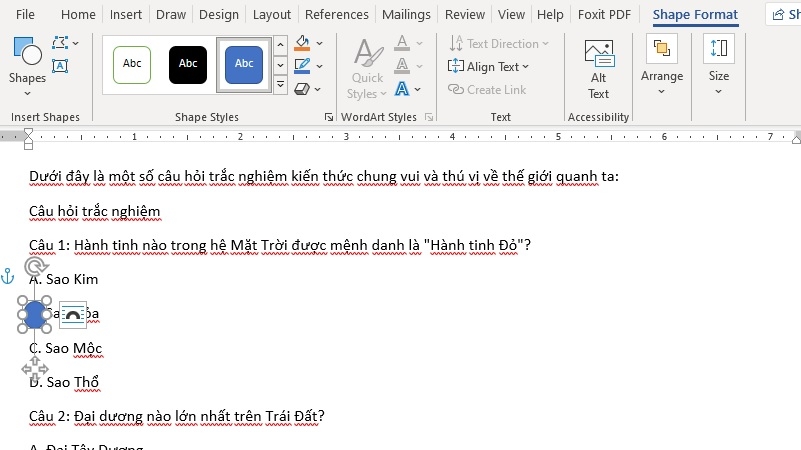This screenshot has width=801, height=450.
Task: Click the Shape Outline pen icon
Action: (x=302, y=66)
